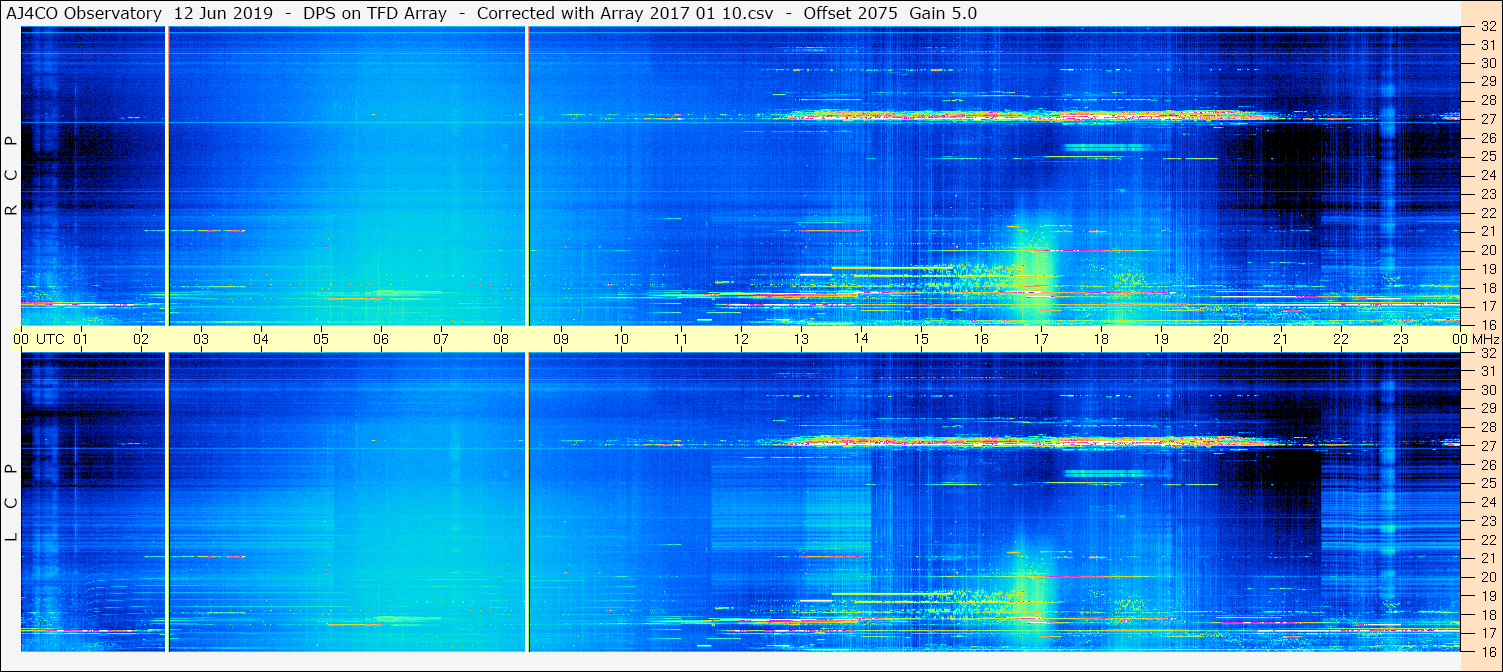Click the 06 hour time axis label

(x=381, y=339)
